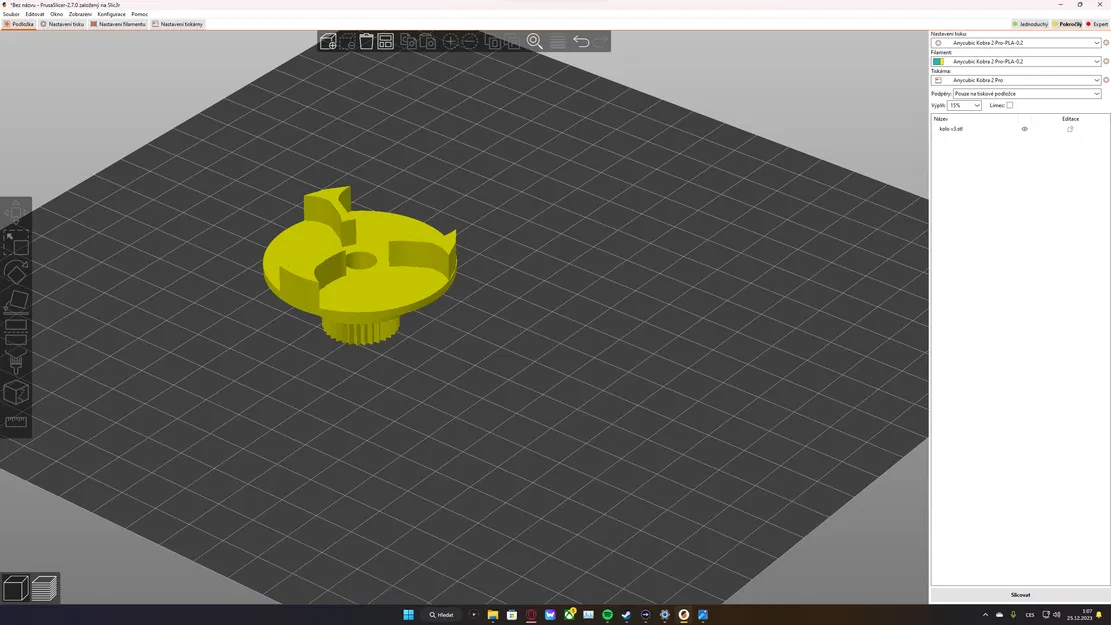
Task: Select the Seam painting cube tool
Action: tap(16, 393)
